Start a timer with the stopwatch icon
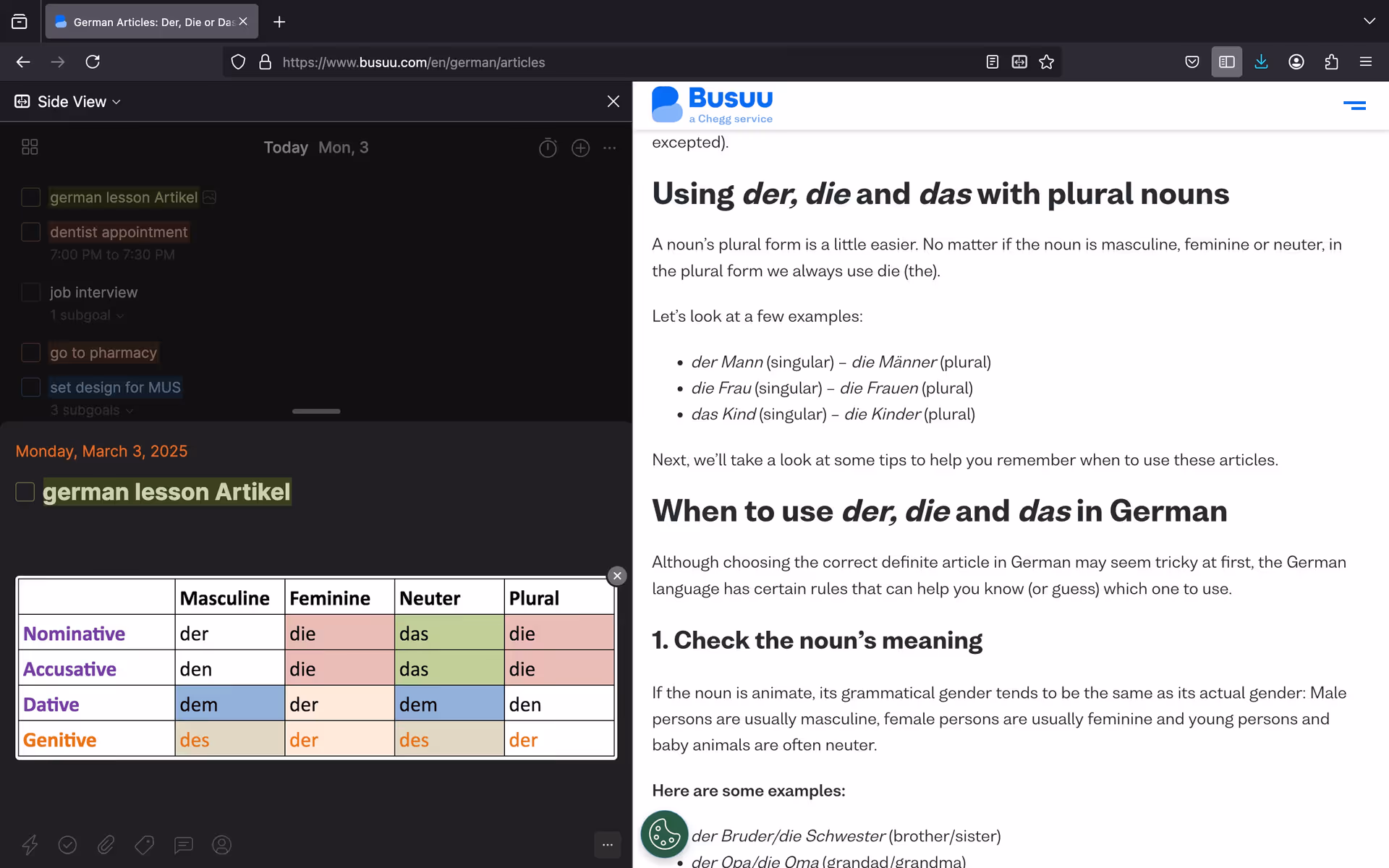The image size is (1389, 868). click(x=548, y=148)
